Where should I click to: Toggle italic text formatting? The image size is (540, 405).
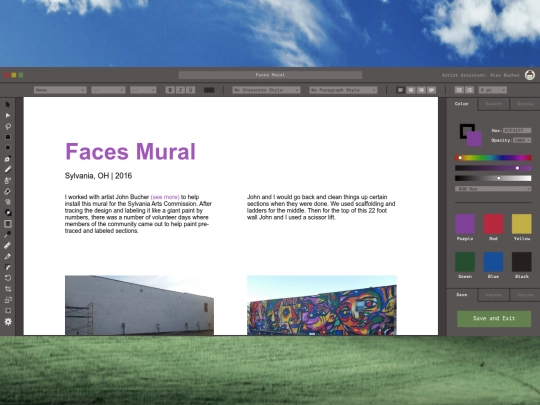coord(180,90)
